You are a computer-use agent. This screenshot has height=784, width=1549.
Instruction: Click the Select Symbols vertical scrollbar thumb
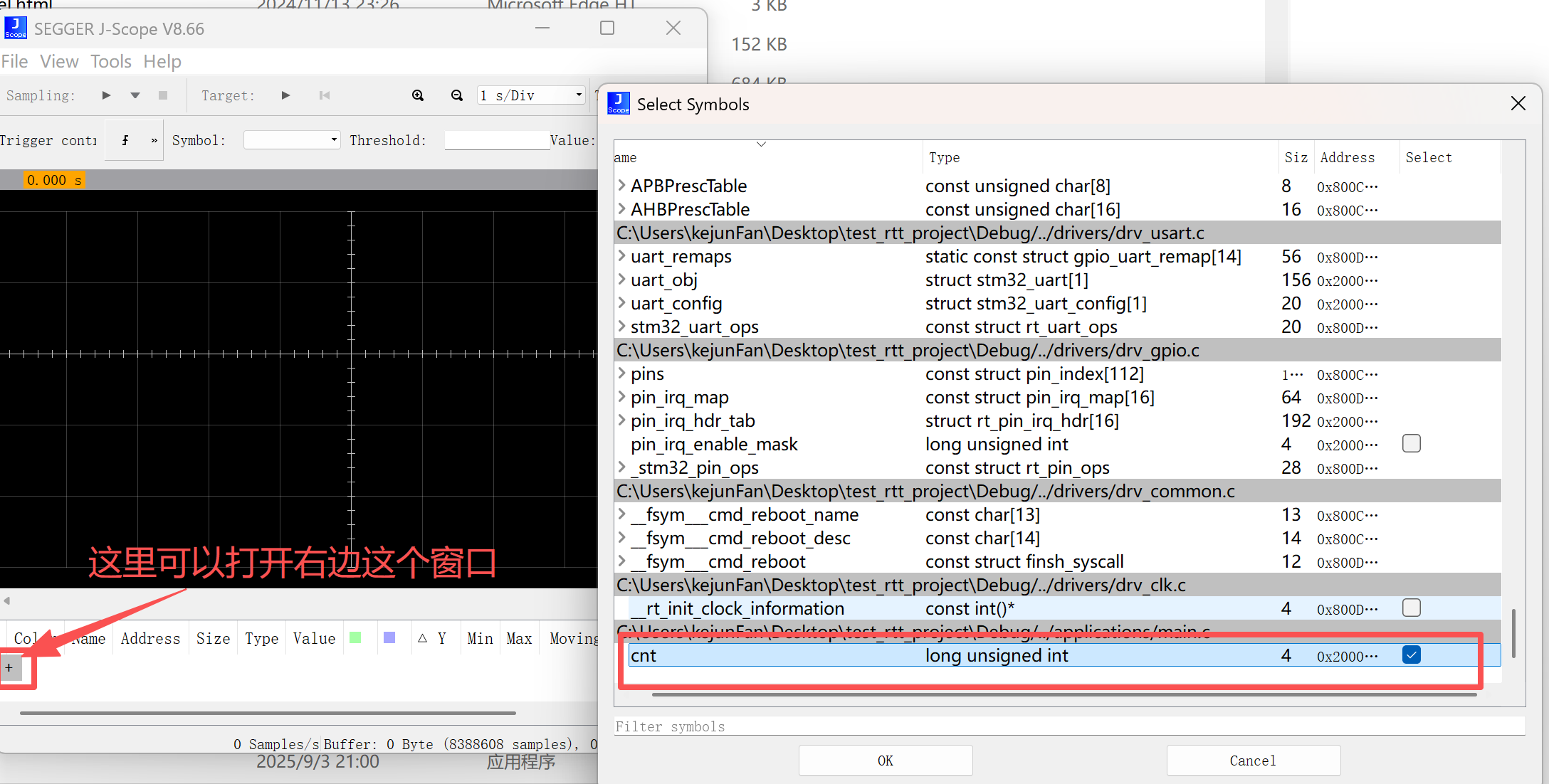(x=1513, y=632)
